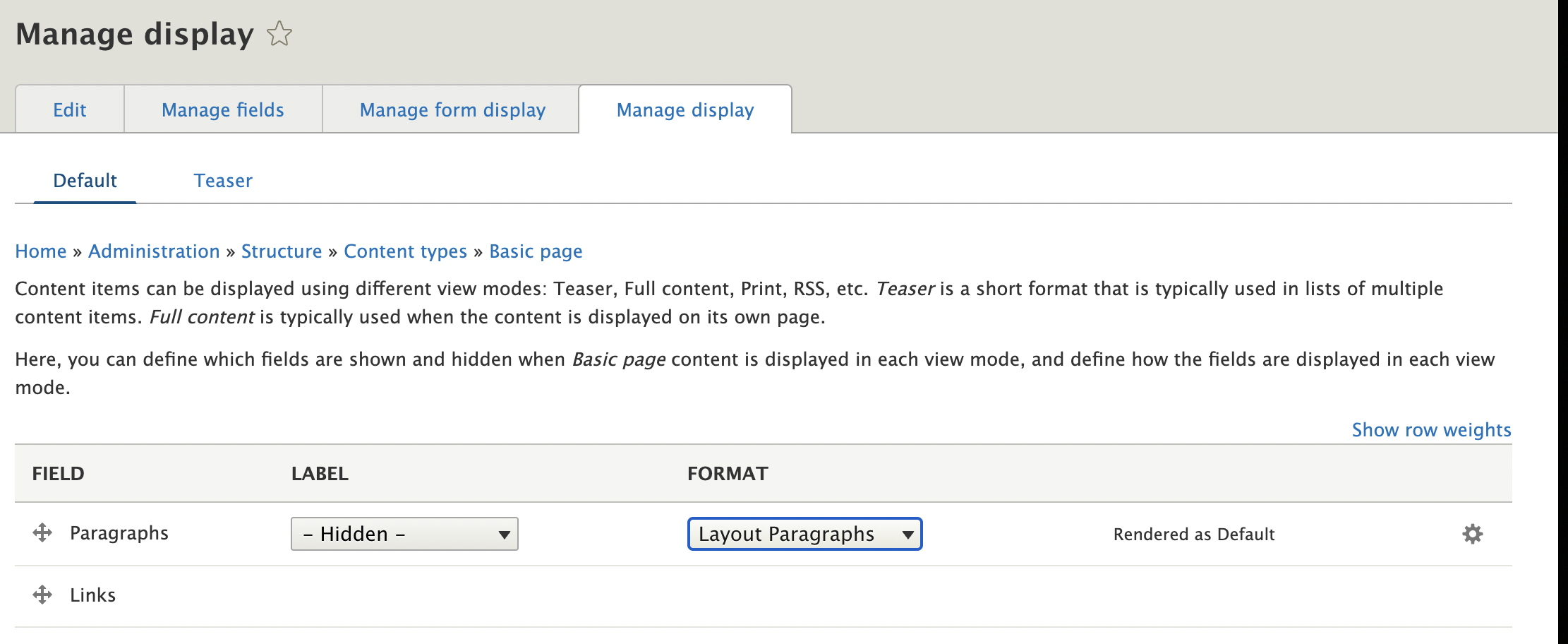Image resolution: width=1568 pixels, height=644 pixels.
Task: Open the Manage form display tab
Action: 452,109
